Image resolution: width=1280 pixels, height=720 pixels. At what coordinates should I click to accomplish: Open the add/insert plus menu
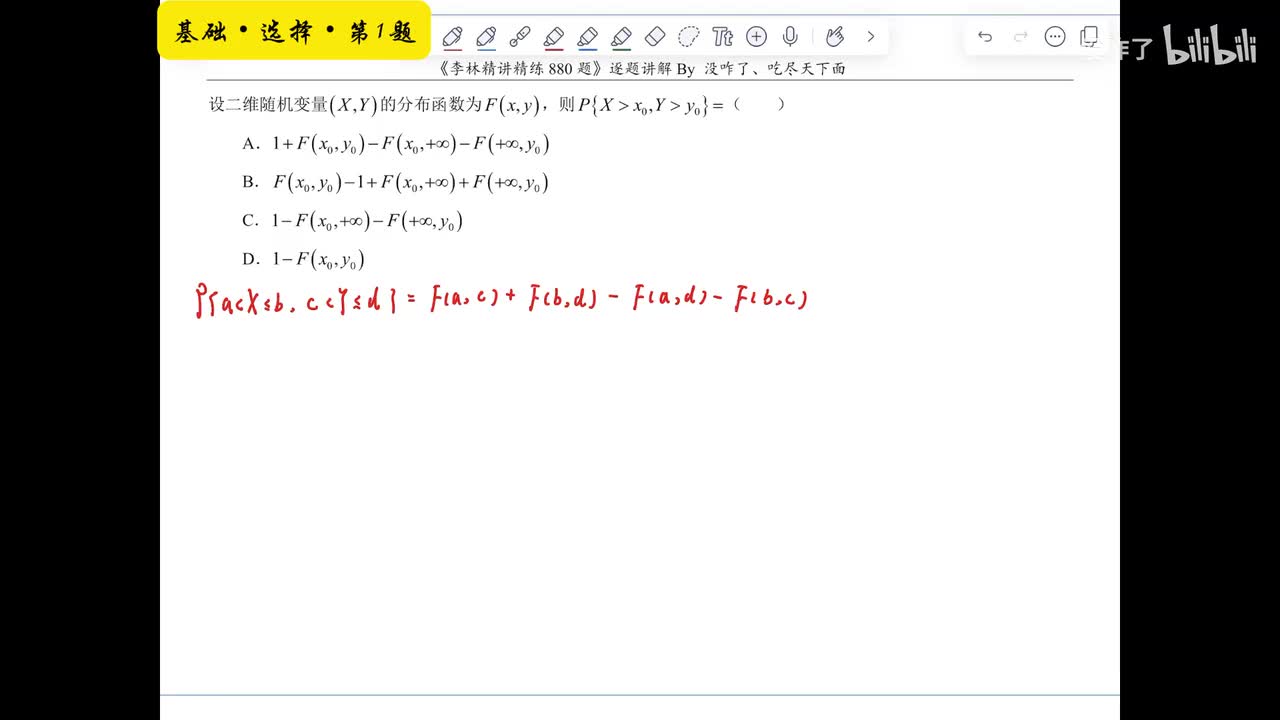[757, 37]
